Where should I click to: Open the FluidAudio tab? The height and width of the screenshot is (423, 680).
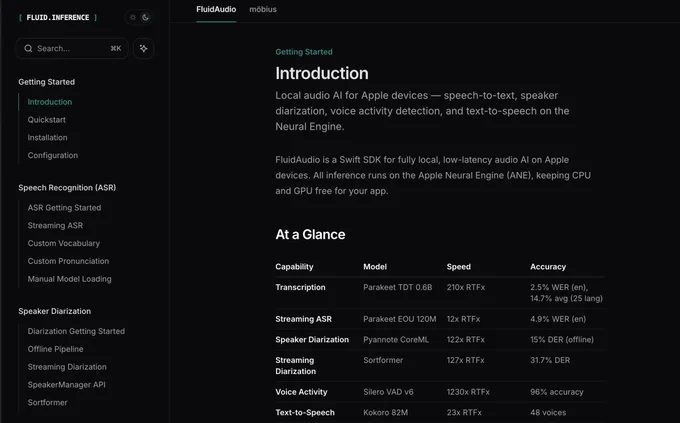point(216,9)
